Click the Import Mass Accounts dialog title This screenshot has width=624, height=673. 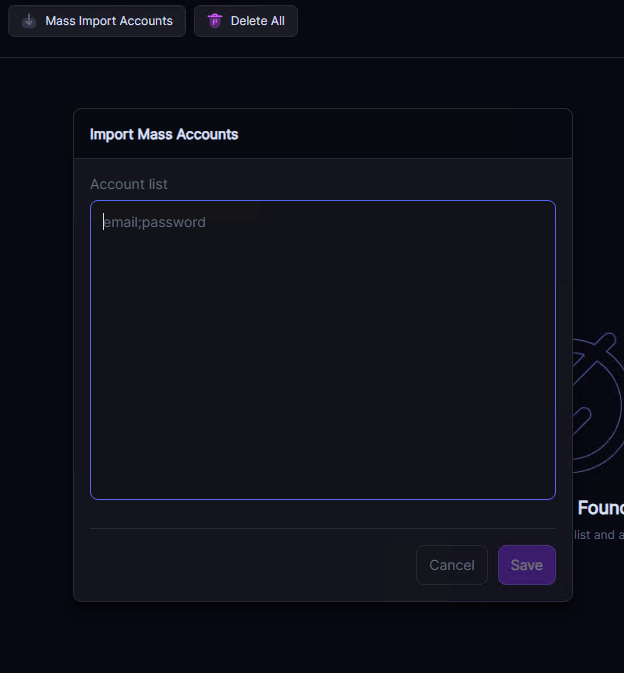[x=164, y=134]
